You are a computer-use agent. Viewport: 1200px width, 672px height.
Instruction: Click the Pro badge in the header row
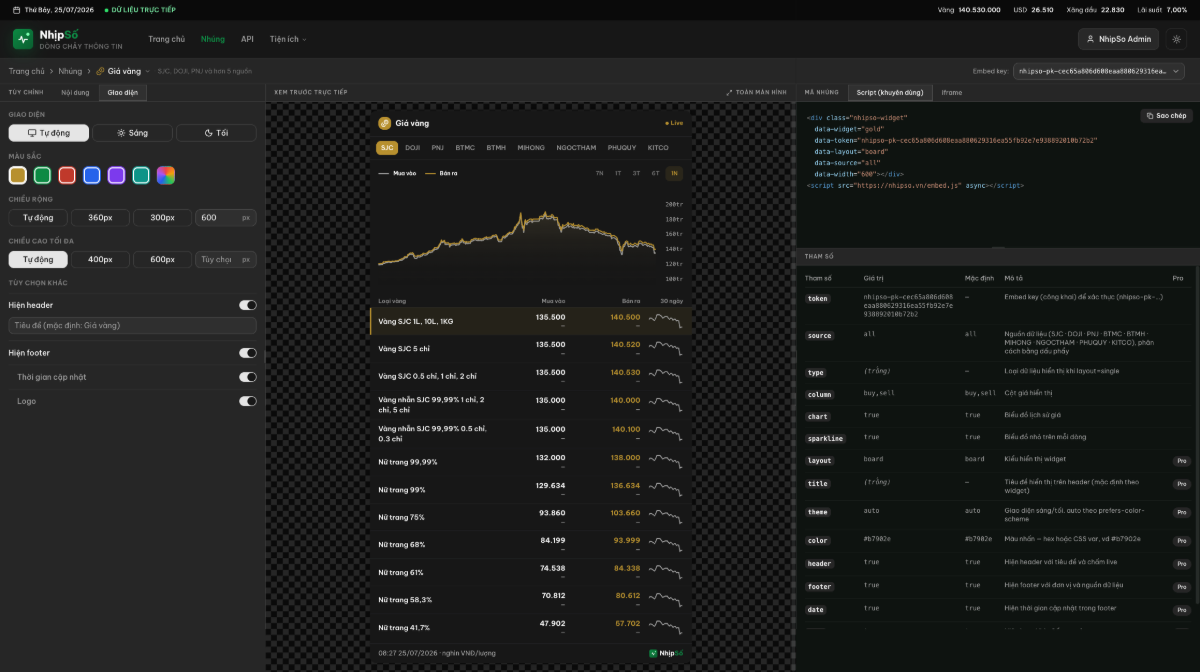click(x=1181, y=564)
